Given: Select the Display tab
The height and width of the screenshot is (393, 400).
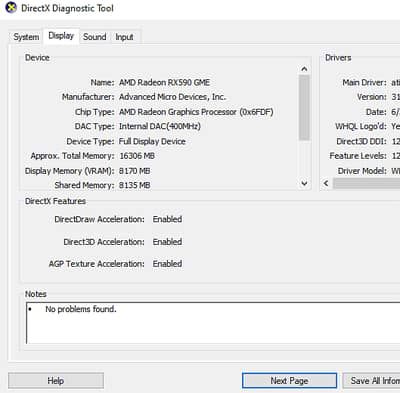Looking at the screenshot, I should (x=61, y=36).
